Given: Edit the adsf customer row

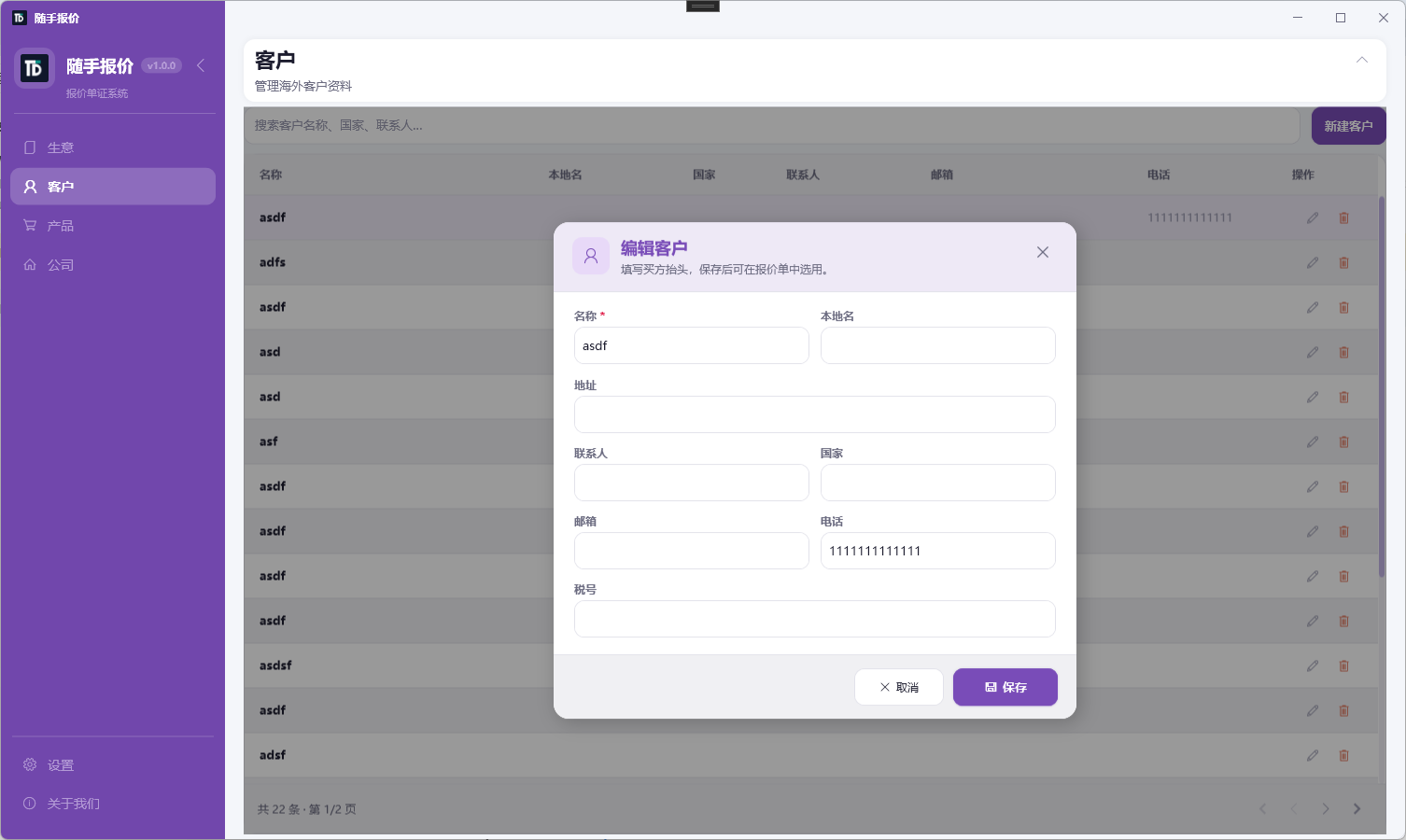Looking at the screenshot, I should point(1313,755).
